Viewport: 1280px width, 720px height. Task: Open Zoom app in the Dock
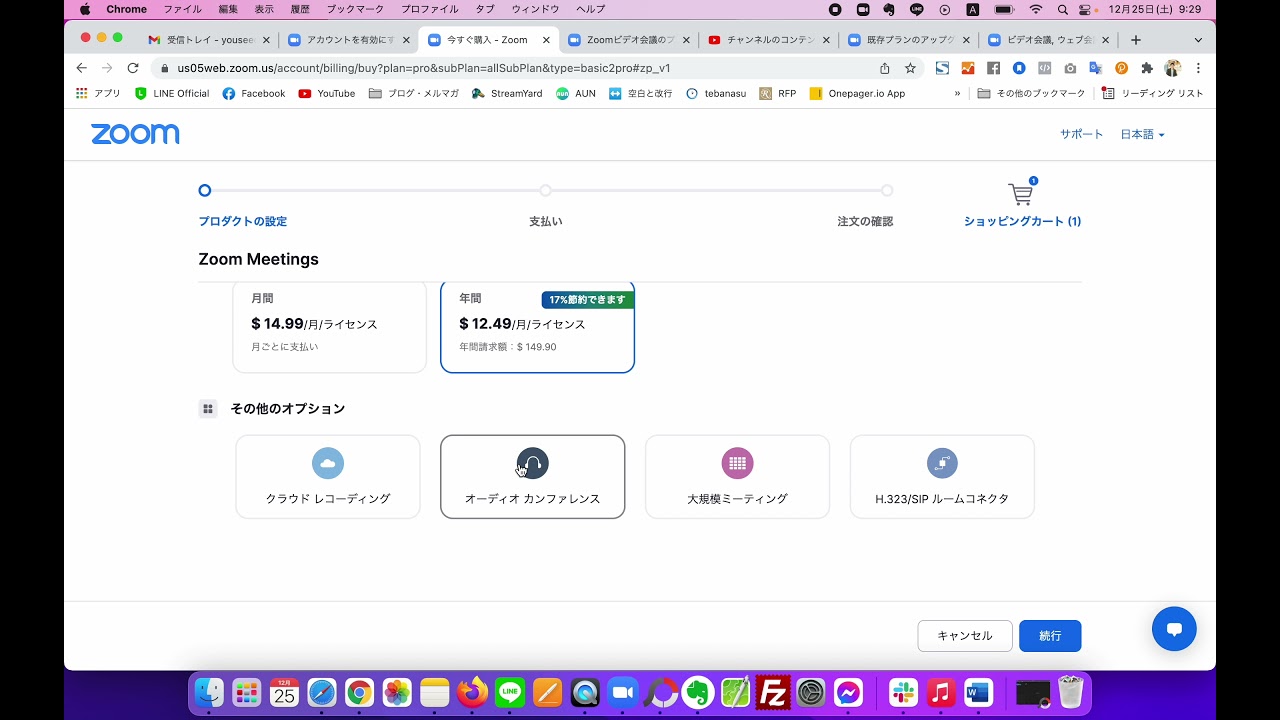(622, 693)
